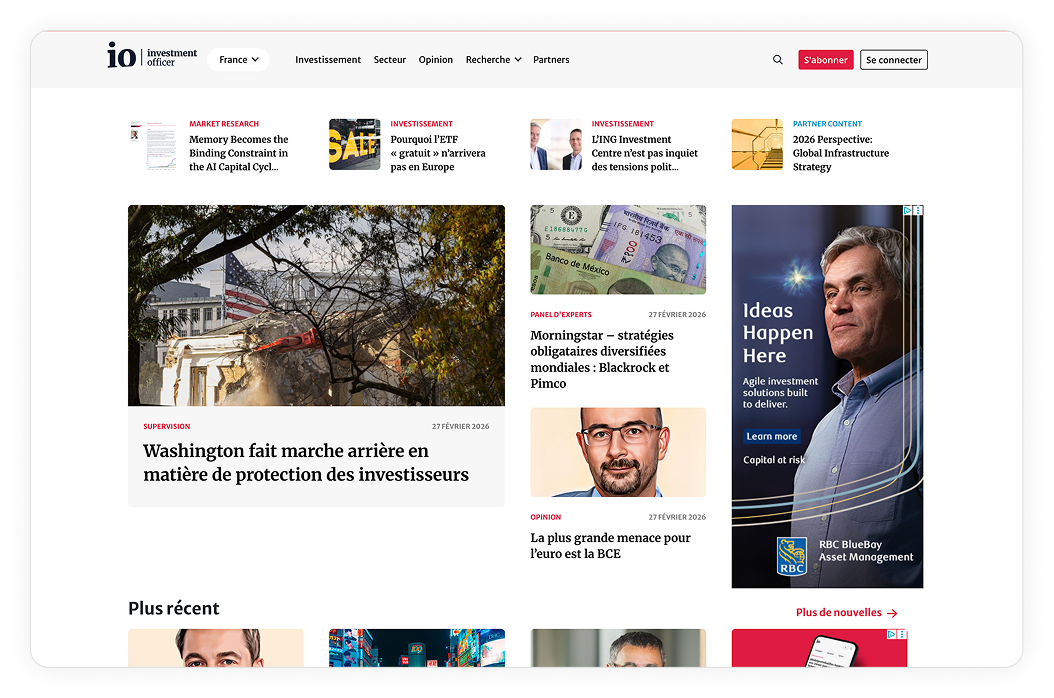This screenshot has height=698, width=1054.
Task: Expand the France country selector
Action: click(x=238, y=60)
